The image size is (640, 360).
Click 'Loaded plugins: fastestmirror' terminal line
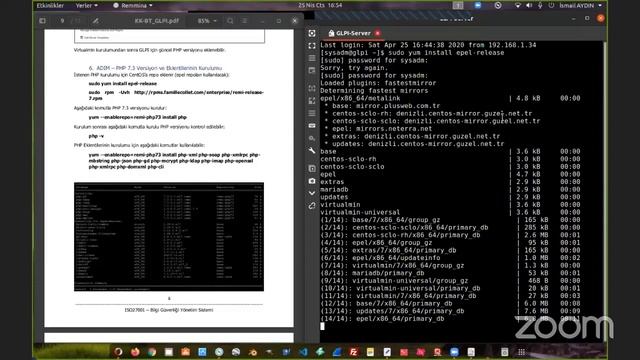(x=378, y=83)
